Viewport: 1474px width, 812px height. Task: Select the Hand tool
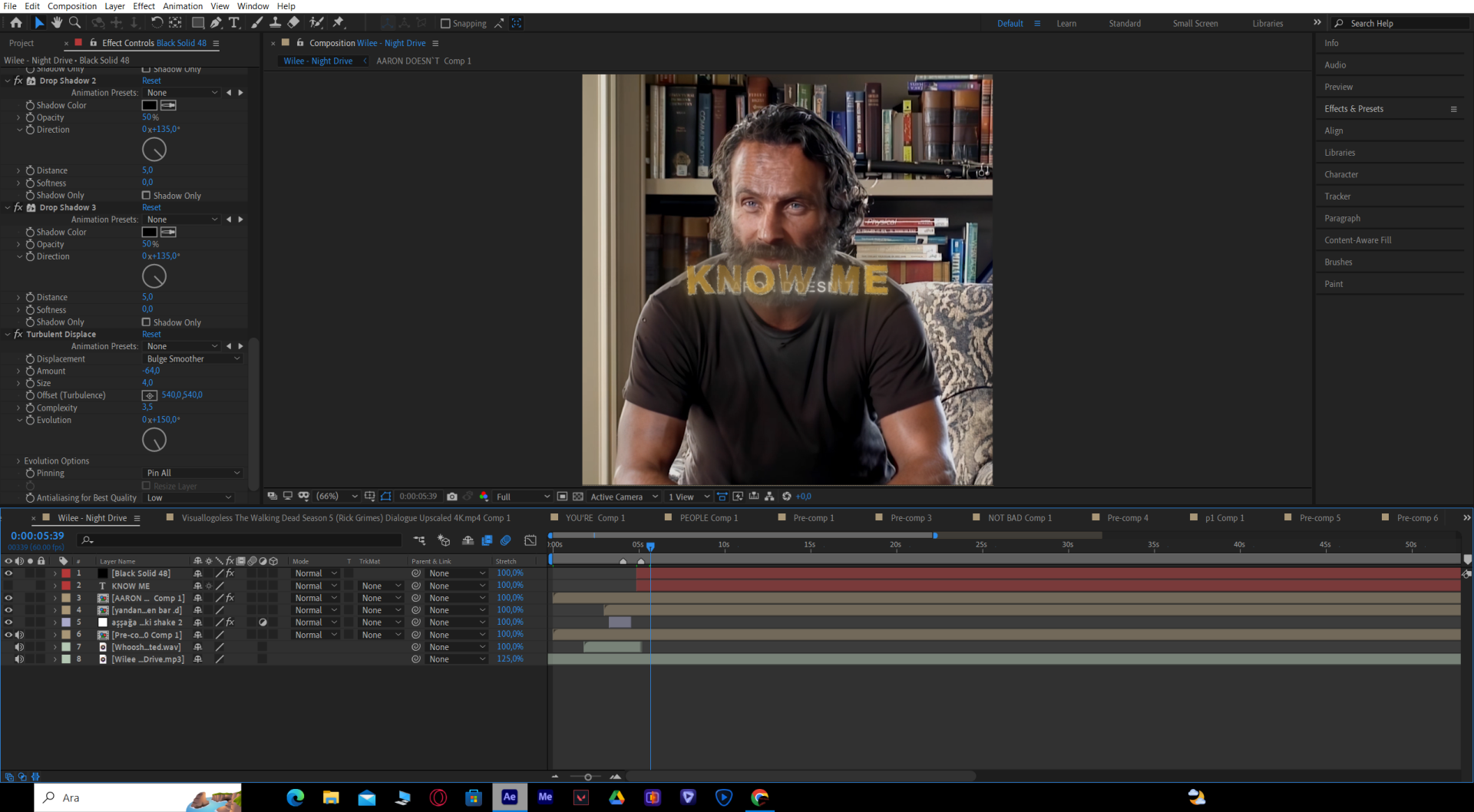tap(57, 23)
